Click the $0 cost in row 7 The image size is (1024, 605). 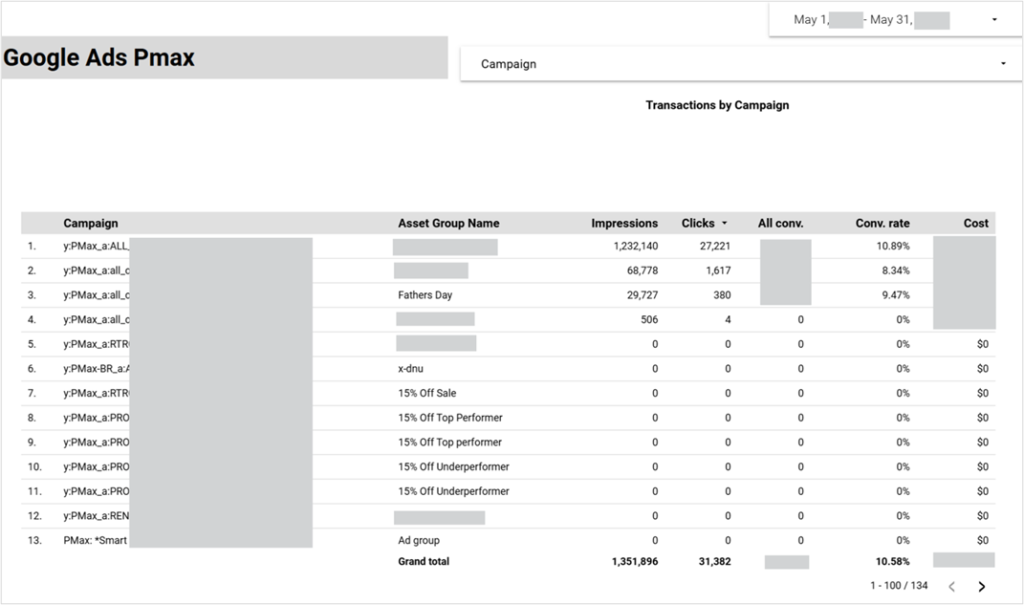(982, 393)
